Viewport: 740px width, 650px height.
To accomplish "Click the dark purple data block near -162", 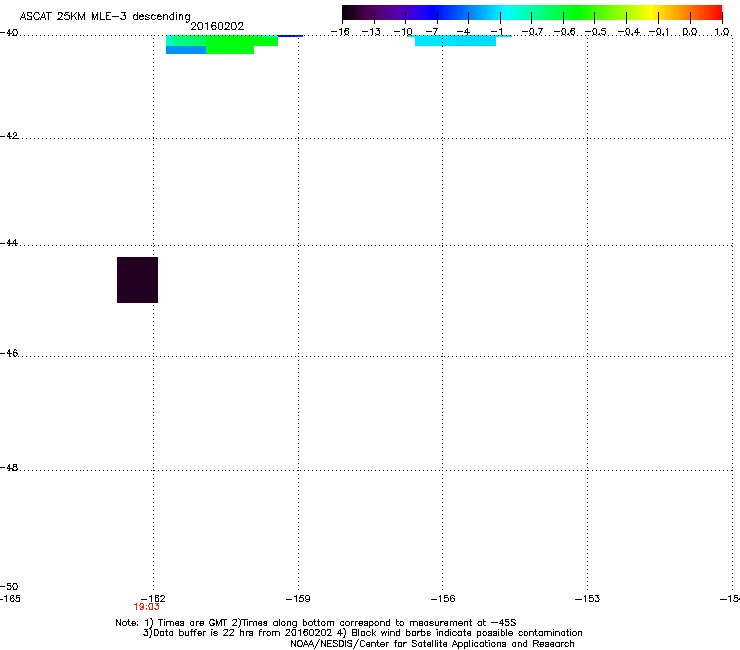I will click(x=137, y=280).
